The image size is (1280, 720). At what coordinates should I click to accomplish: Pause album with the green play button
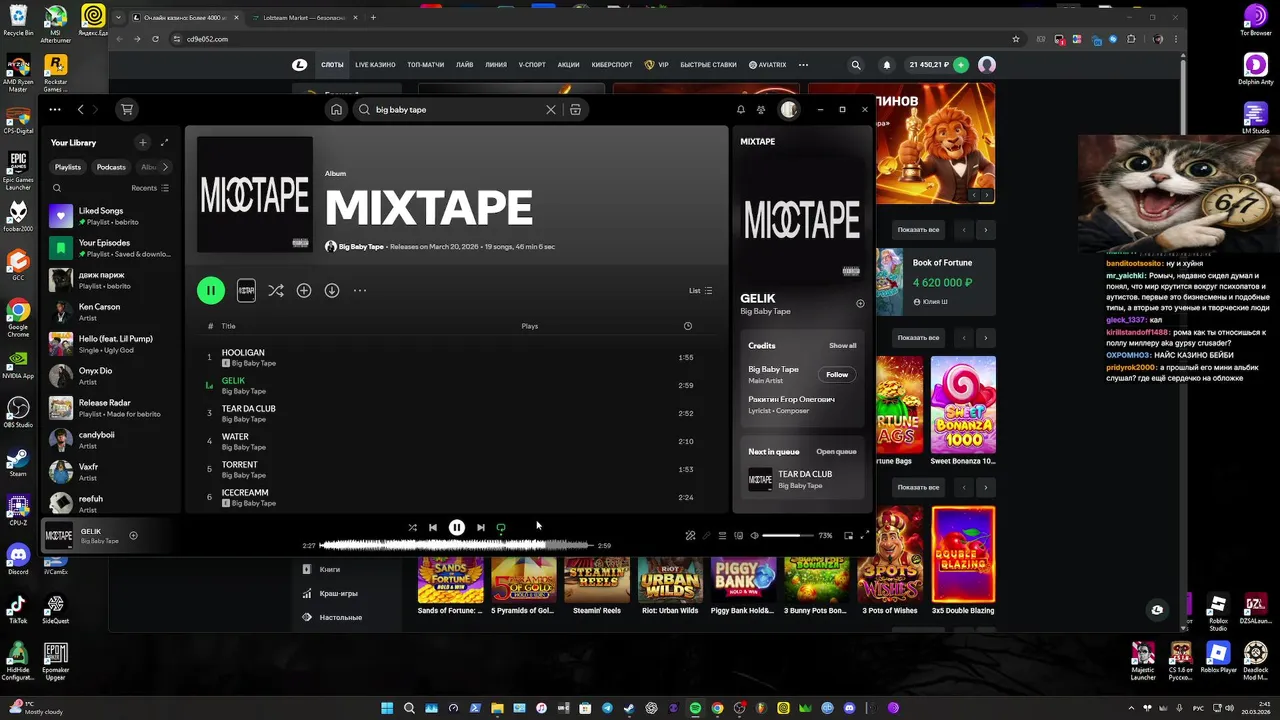point(211,290)
